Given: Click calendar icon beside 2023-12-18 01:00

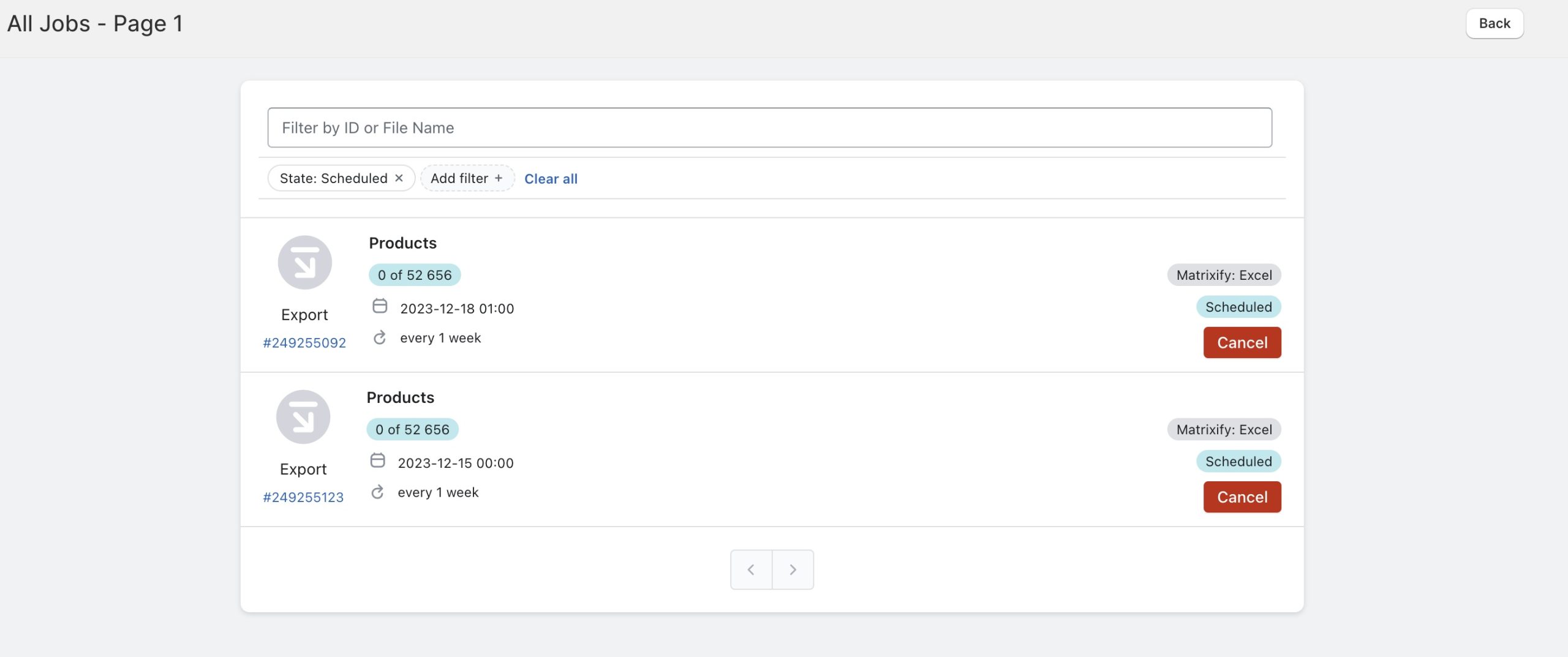Looking at the screenshot, I should tap(380, 306).
